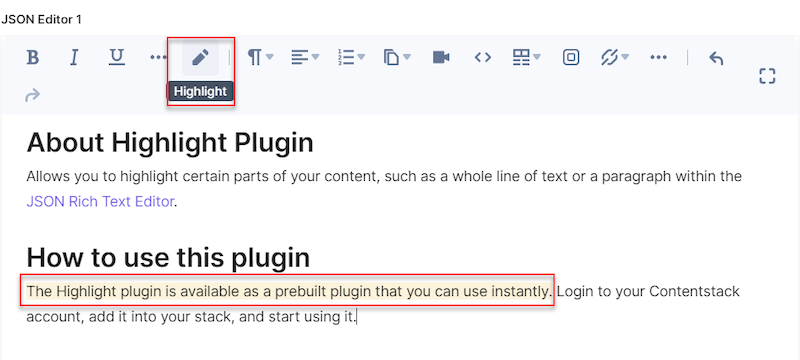Viewport: 800px width, 360px height.
Task: Open the ellipsis menu next to Underline
Action: point(158,58)
